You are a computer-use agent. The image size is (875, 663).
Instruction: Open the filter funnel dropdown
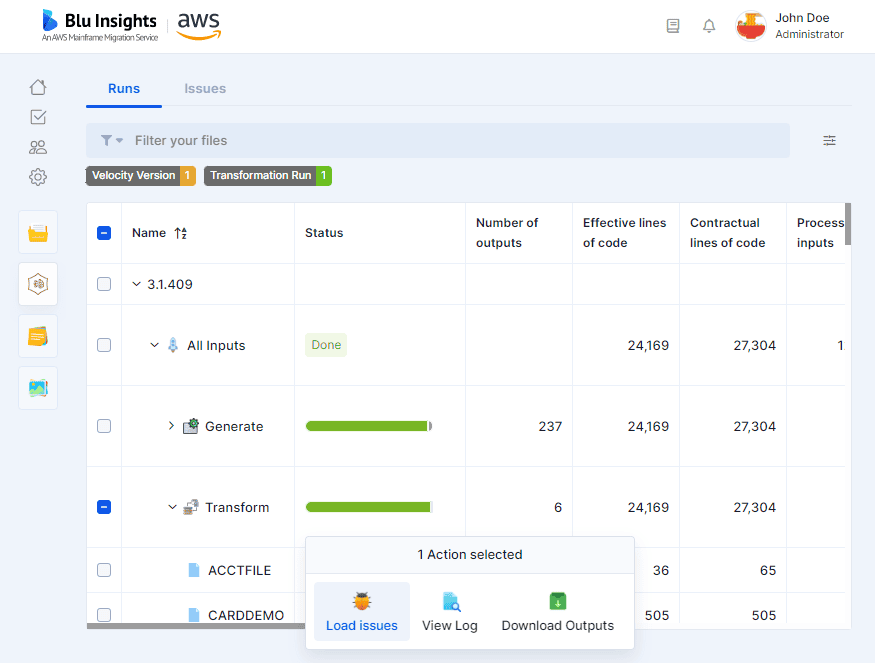click(112, 141)
